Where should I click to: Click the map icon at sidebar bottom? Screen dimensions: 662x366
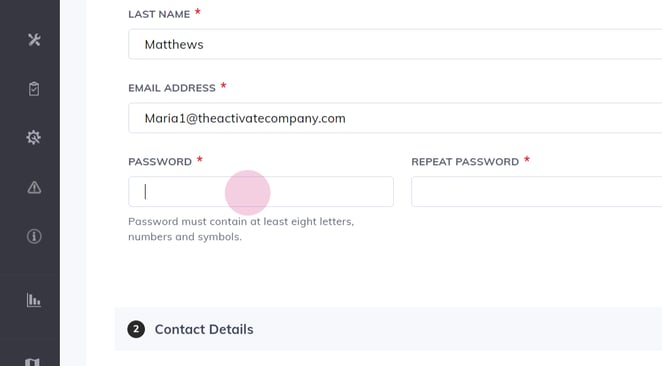coord(33,362)
